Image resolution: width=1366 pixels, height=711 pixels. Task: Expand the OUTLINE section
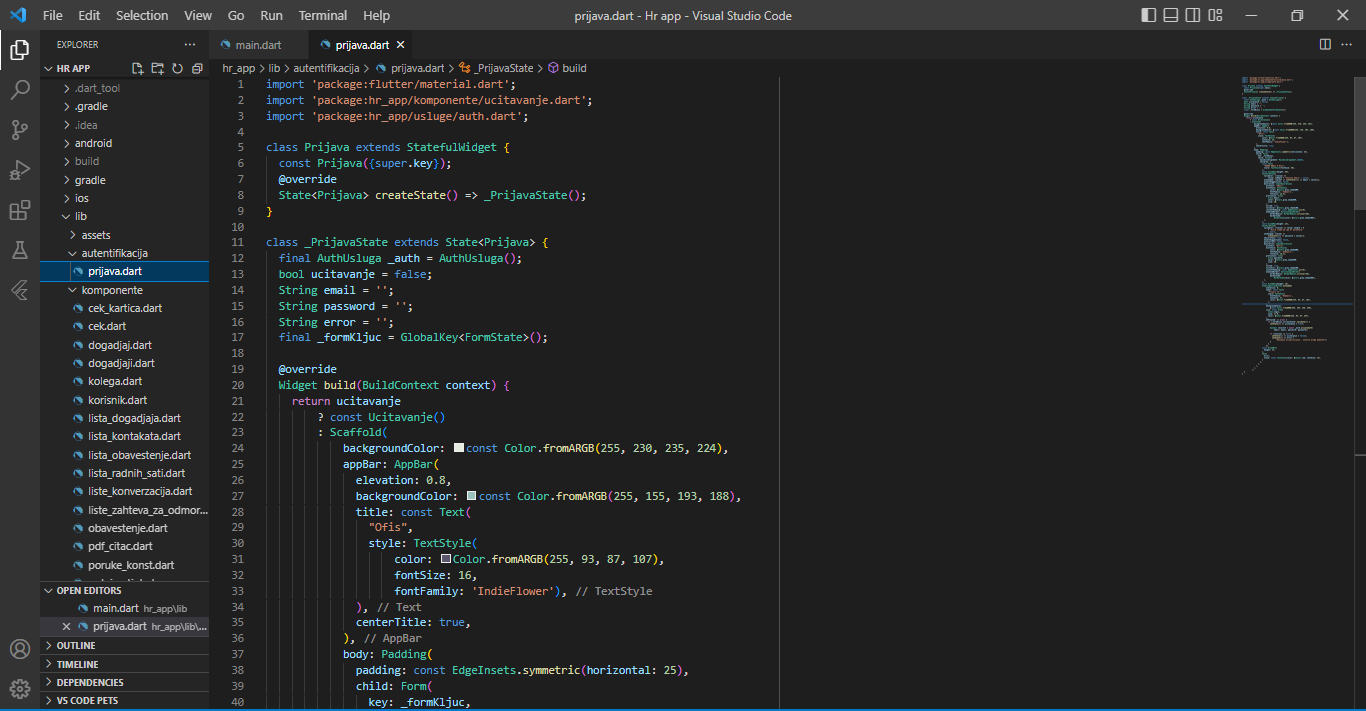click(124, 646)
